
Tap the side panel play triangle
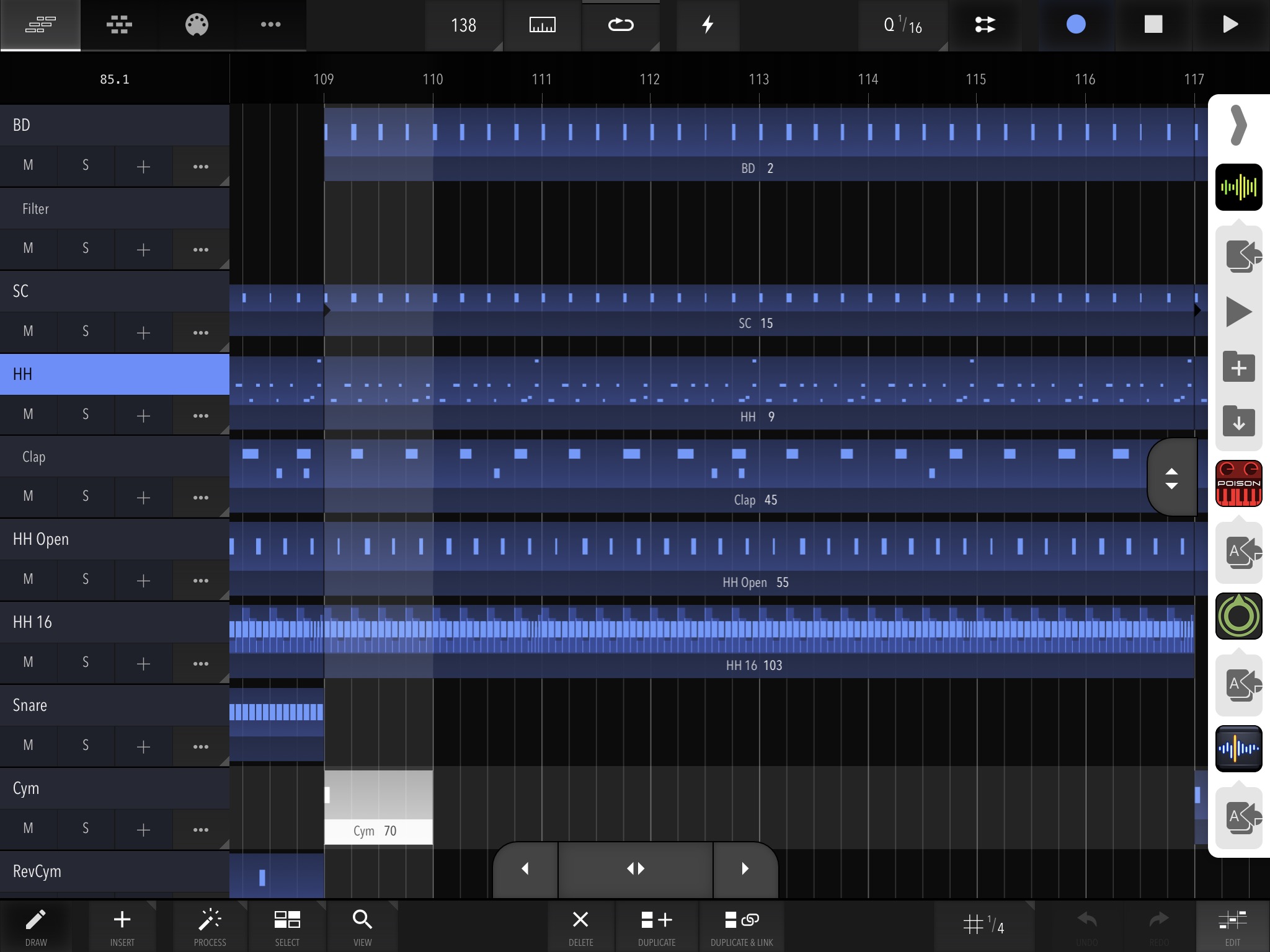(x=1238, y=312)
